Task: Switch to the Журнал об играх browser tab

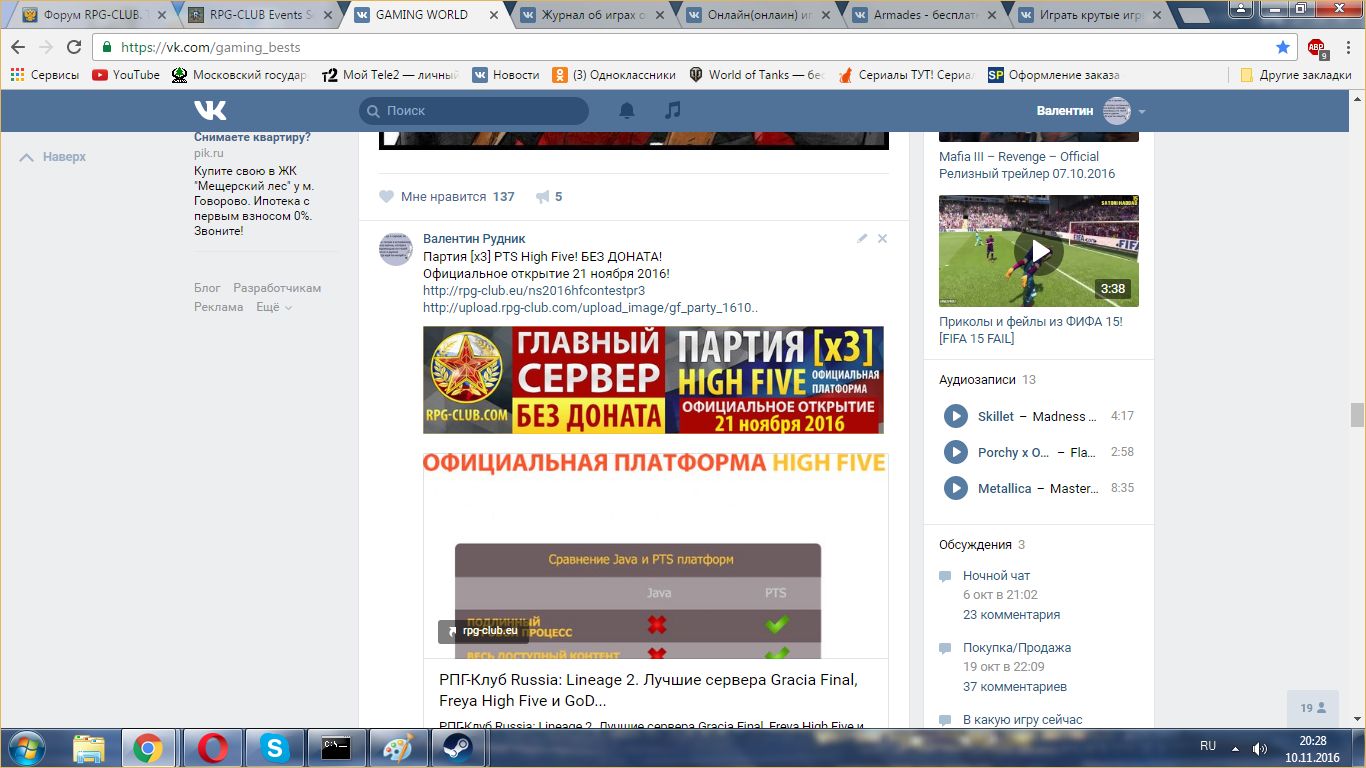Action: [x=587, y=15]
